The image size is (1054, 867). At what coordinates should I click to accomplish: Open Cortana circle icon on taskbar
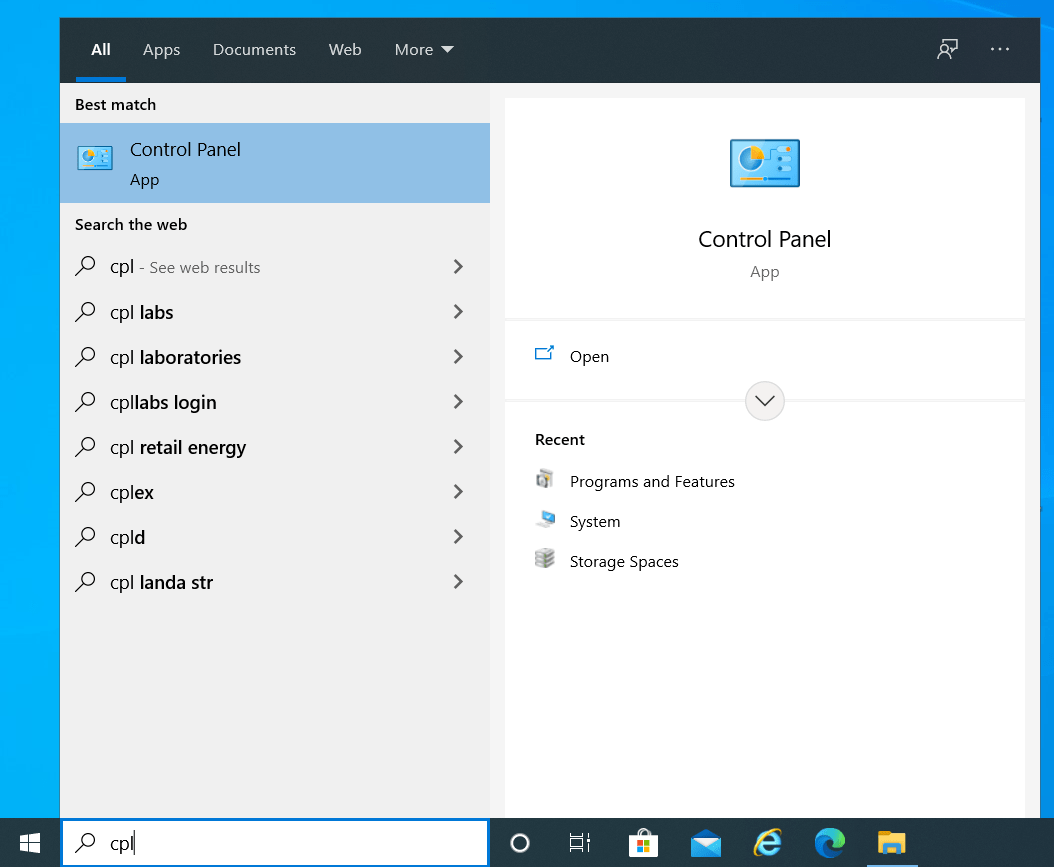(520, 843)
